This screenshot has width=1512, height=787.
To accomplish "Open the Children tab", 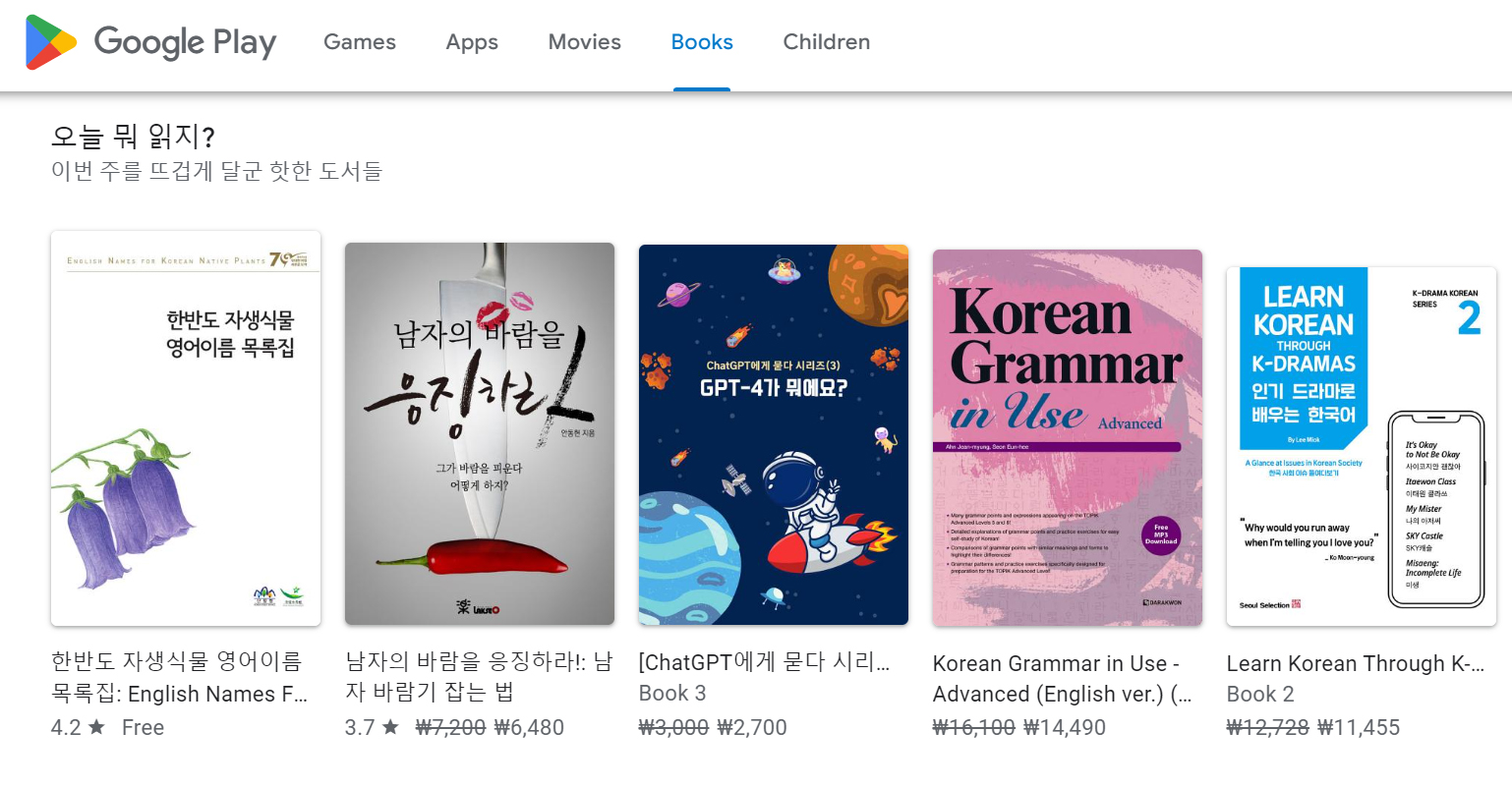I will (x=827, y=42).
